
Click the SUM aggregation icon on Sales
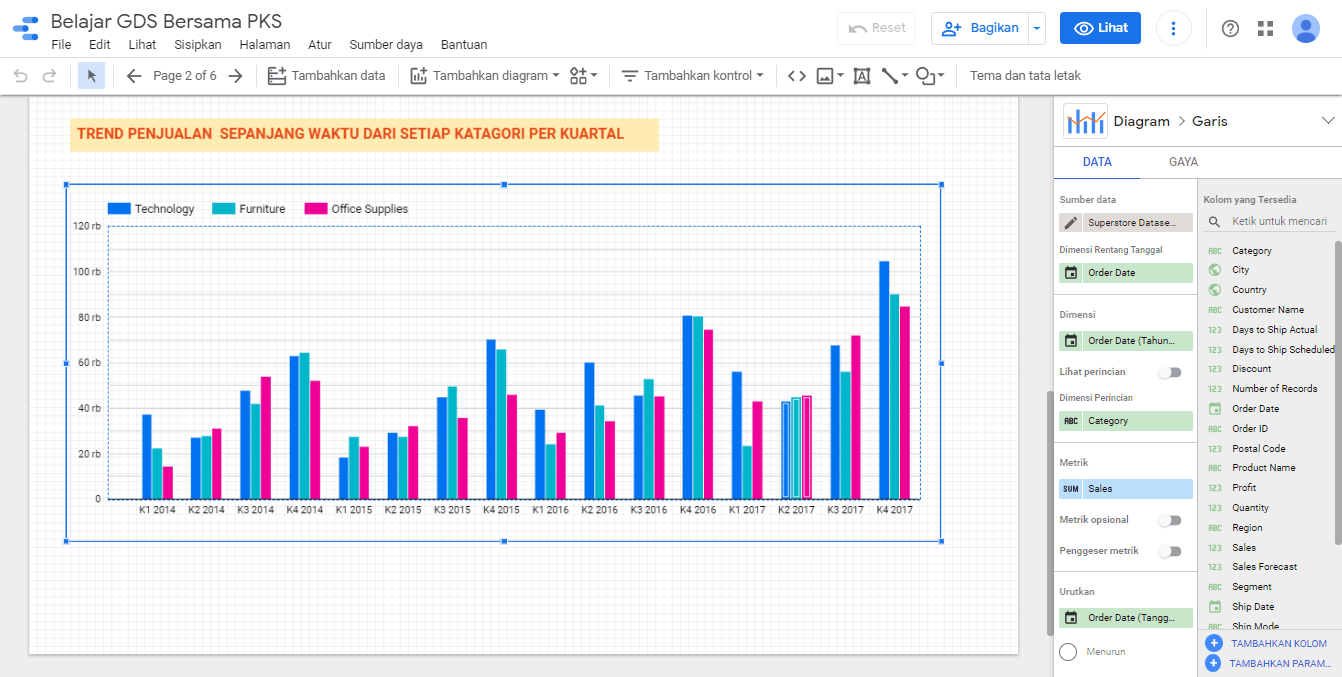1071,489
